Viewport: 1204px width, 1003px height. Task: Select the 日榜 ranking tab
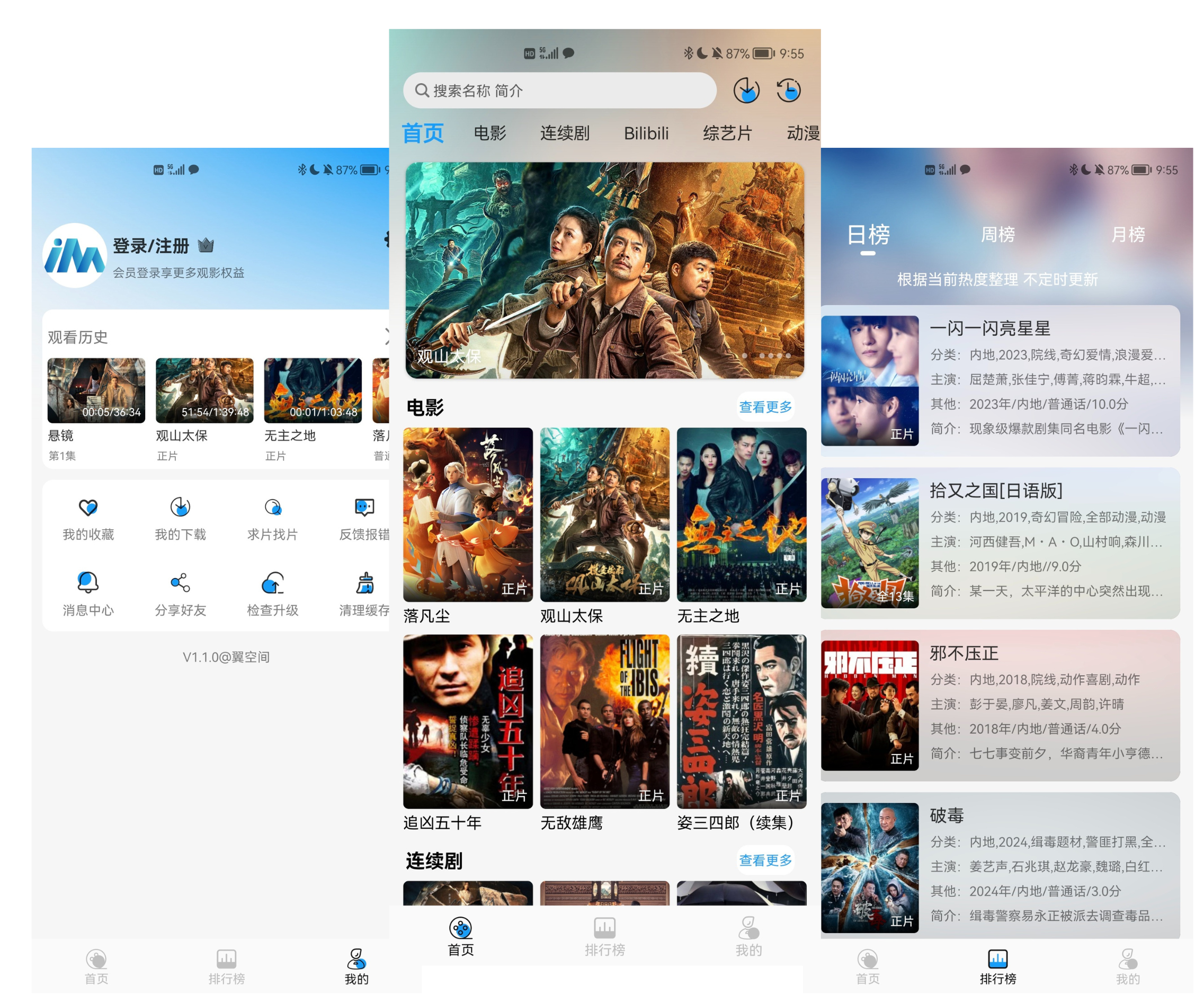pyautogui.click(x=868, y=235)
